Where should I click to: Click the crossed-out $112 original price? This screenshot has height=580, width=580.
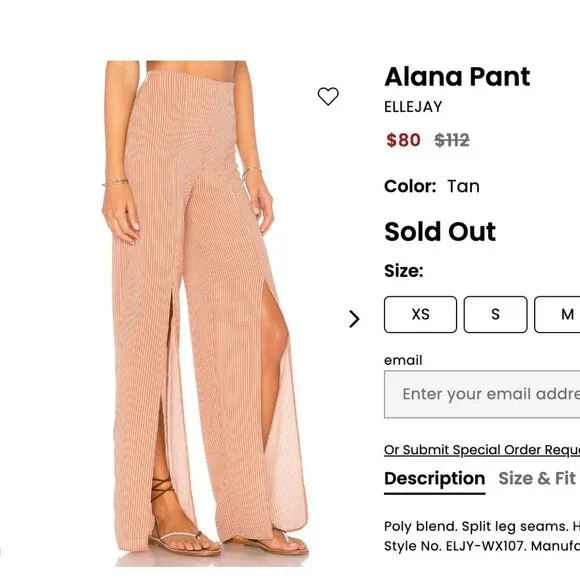(452, 140)
